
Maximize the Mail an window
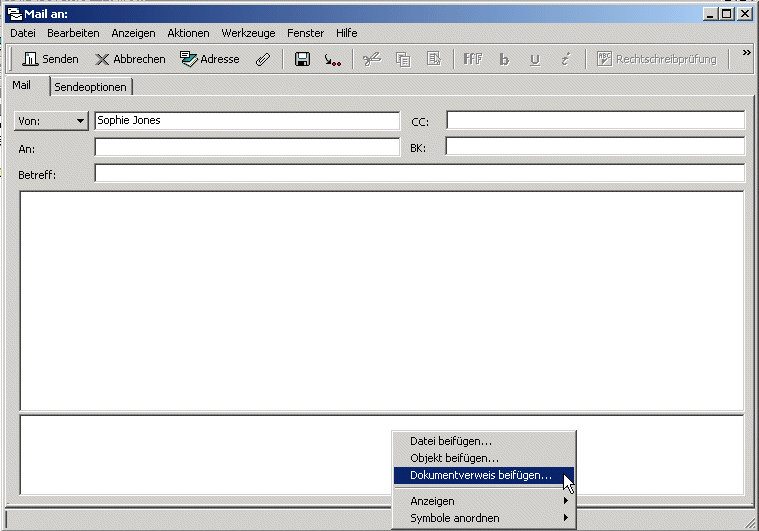pos(727,14)
